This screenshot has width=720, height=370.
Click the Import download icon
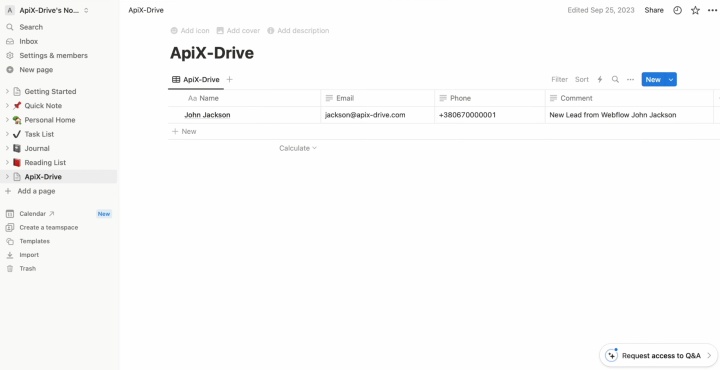10,255
